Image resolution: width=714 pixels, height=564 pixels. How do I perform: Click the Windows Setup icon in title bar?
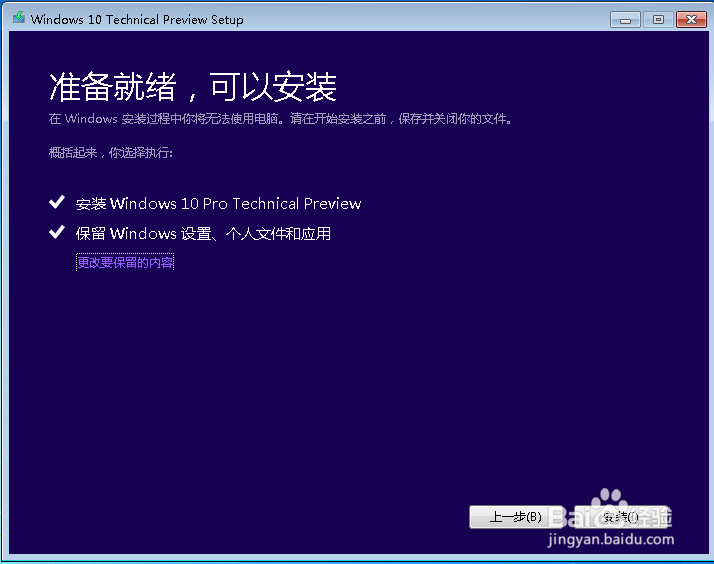19,18
